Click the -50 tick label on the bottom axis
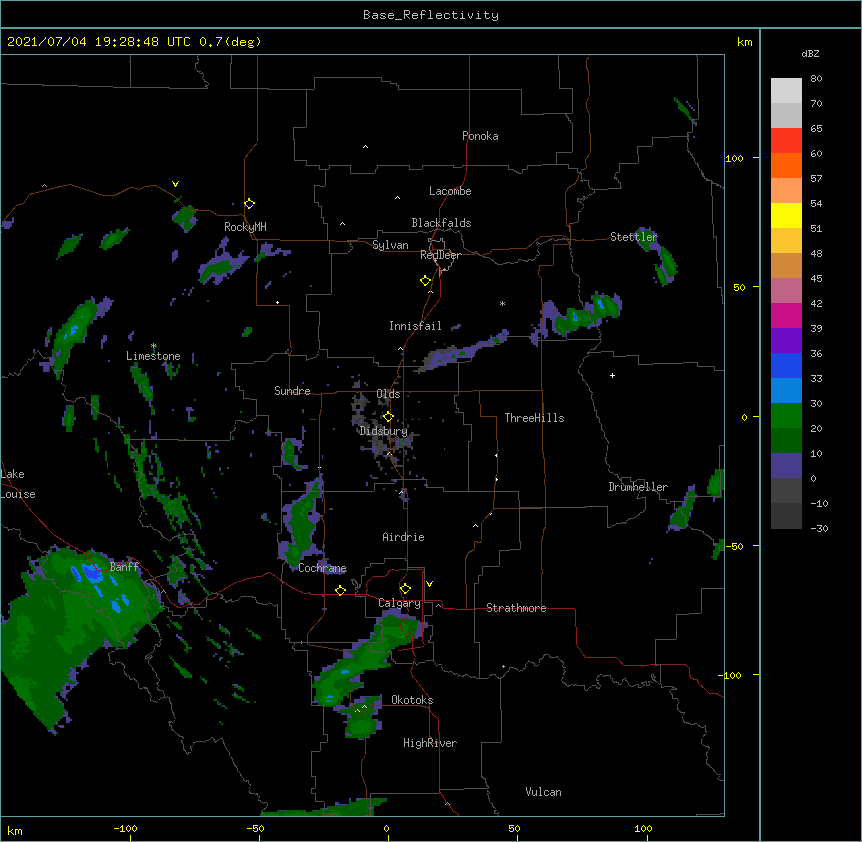The width and height of the screenshot is (862, 842). pos(255,828)
